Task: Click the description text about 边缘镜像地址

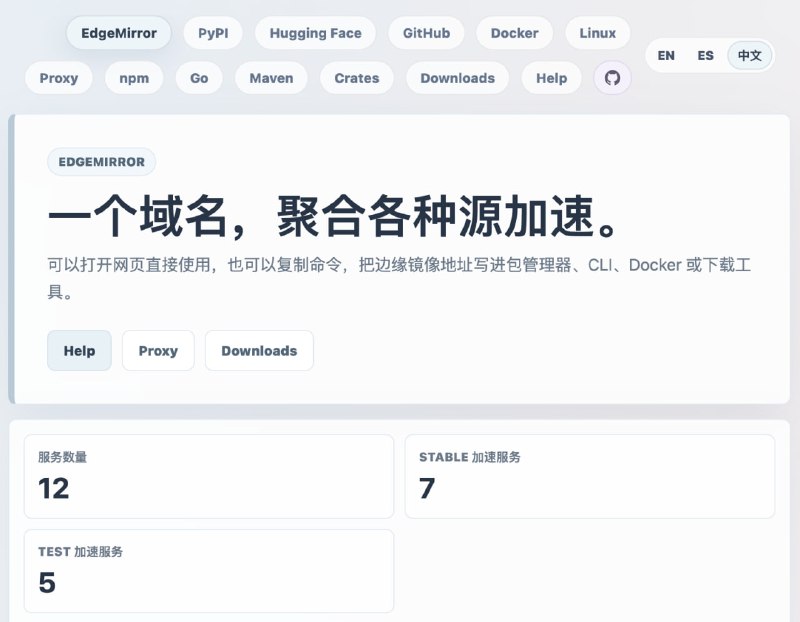Action: click(399, 278)
